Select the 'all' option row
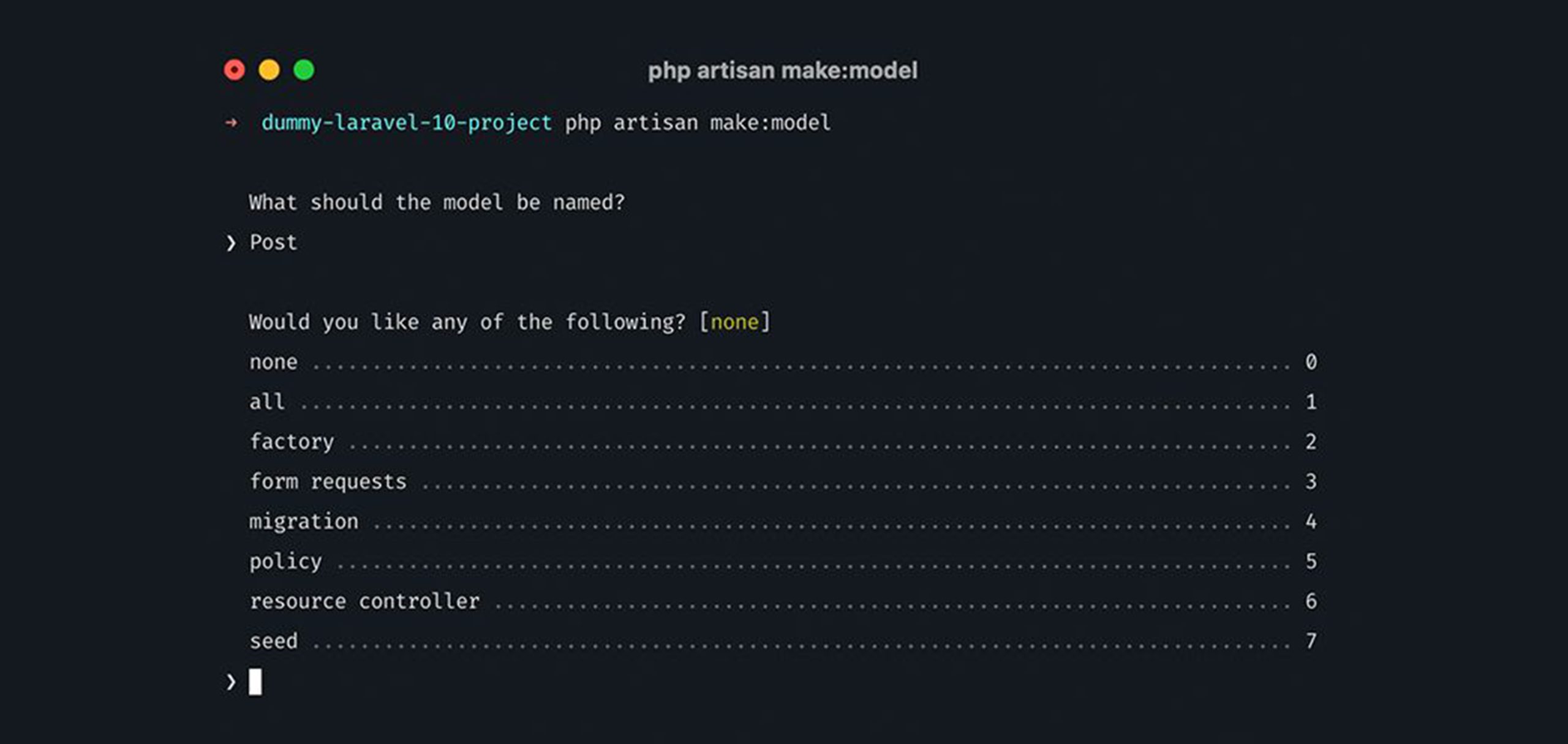 pos(783,402)
